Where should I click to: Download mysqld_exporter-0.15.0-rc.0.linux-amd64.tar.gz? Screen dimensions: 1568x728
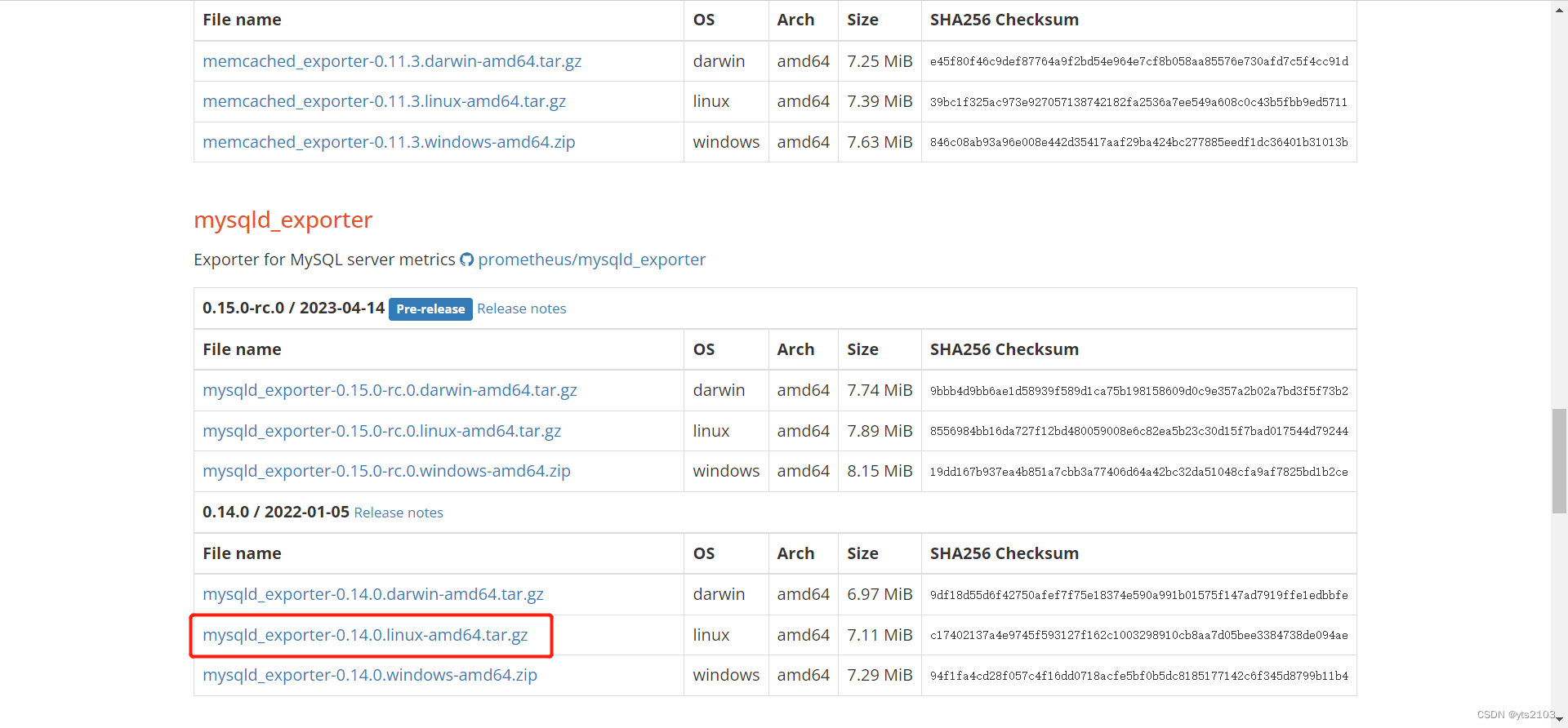tap(381, 431)
